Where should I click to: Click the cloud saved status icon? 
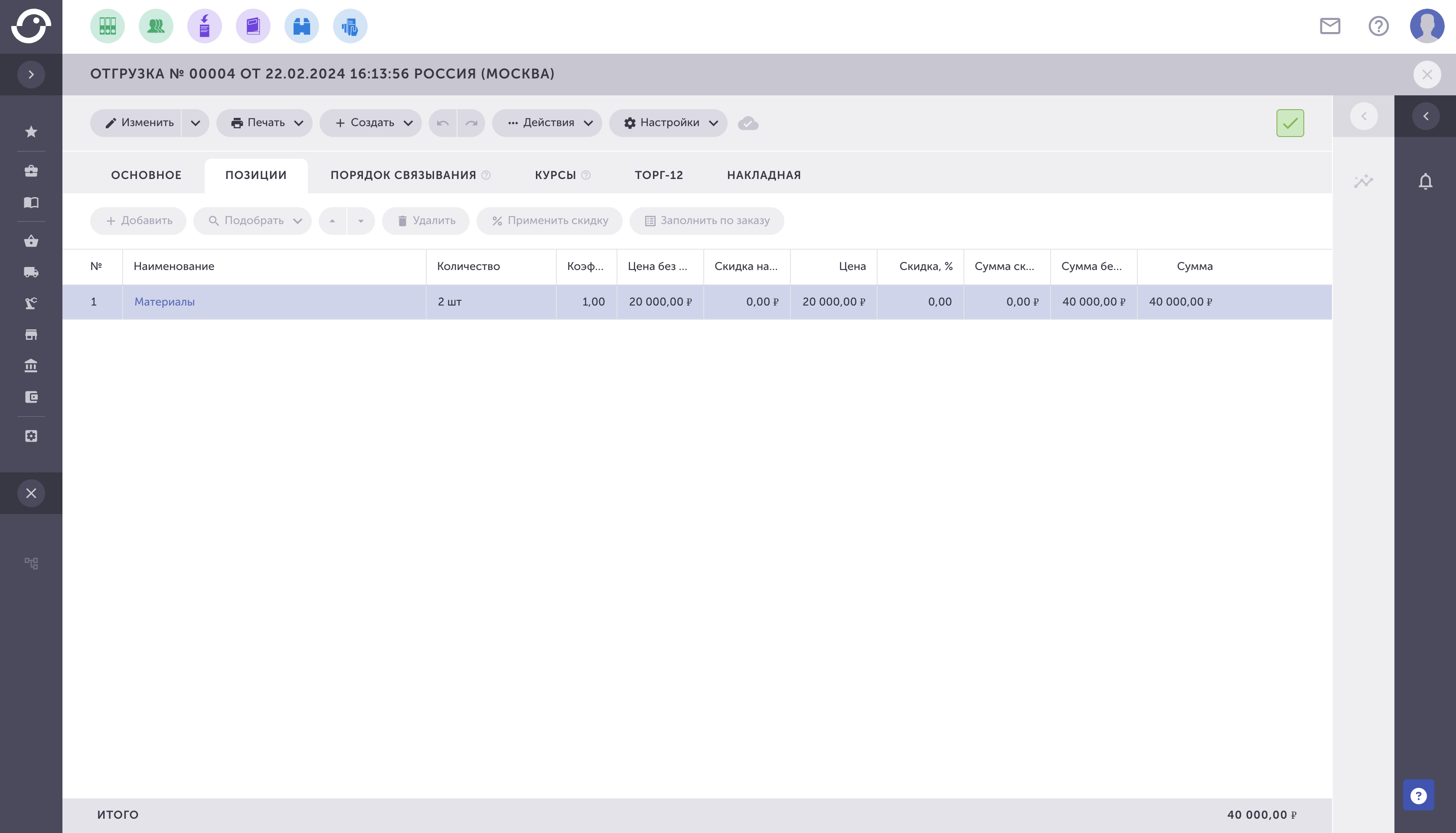(x=748, y=123)
